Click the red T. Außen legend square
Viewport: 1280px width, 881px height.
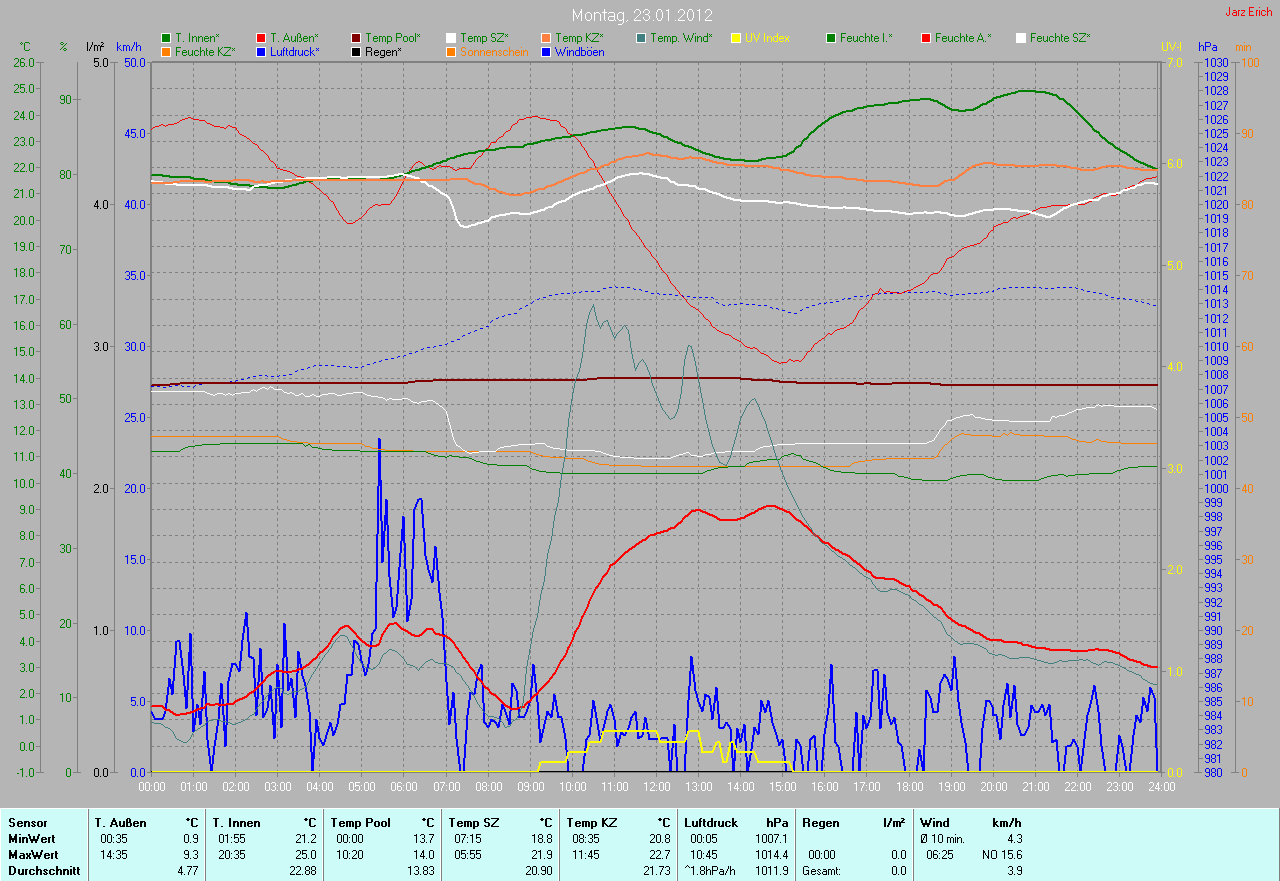point(261,38)
